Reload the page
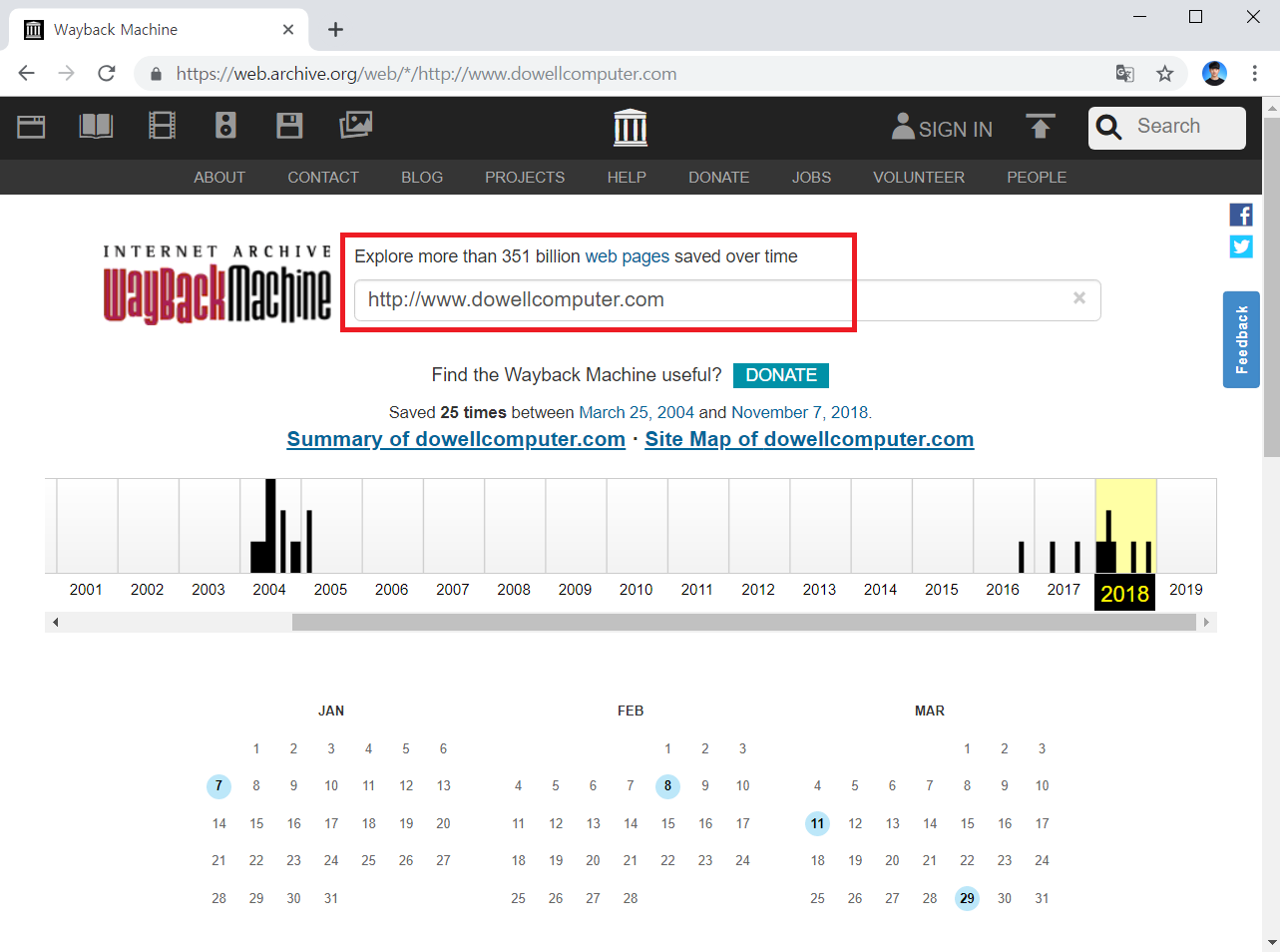The width and height of the screenshot is (1280, 952). [107, 73]
